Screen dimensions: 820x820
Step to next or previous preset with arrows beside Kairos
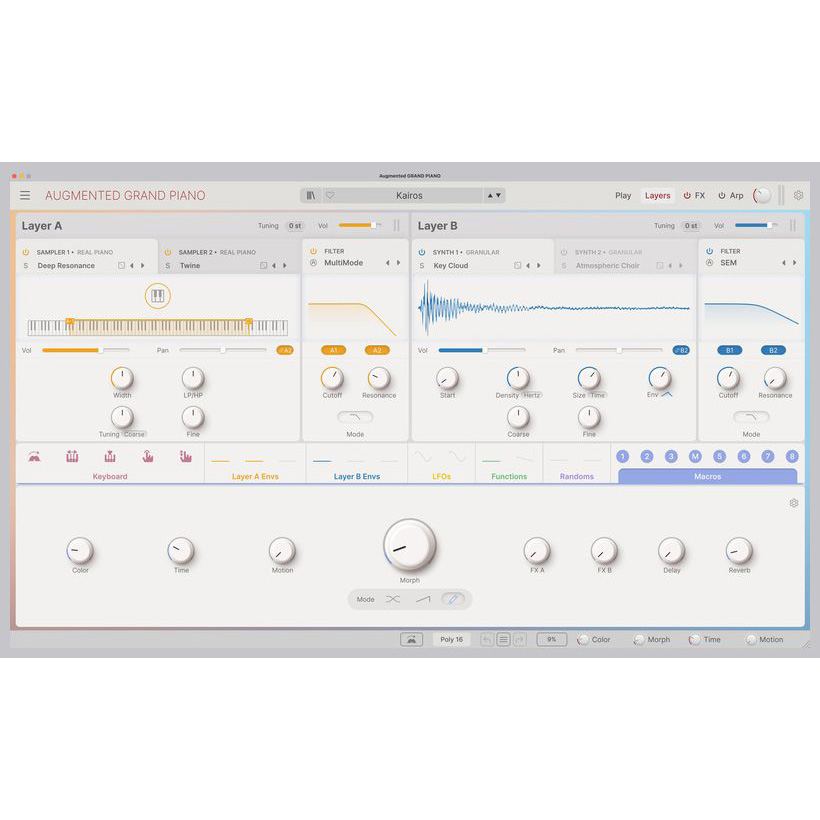point(494,195)
